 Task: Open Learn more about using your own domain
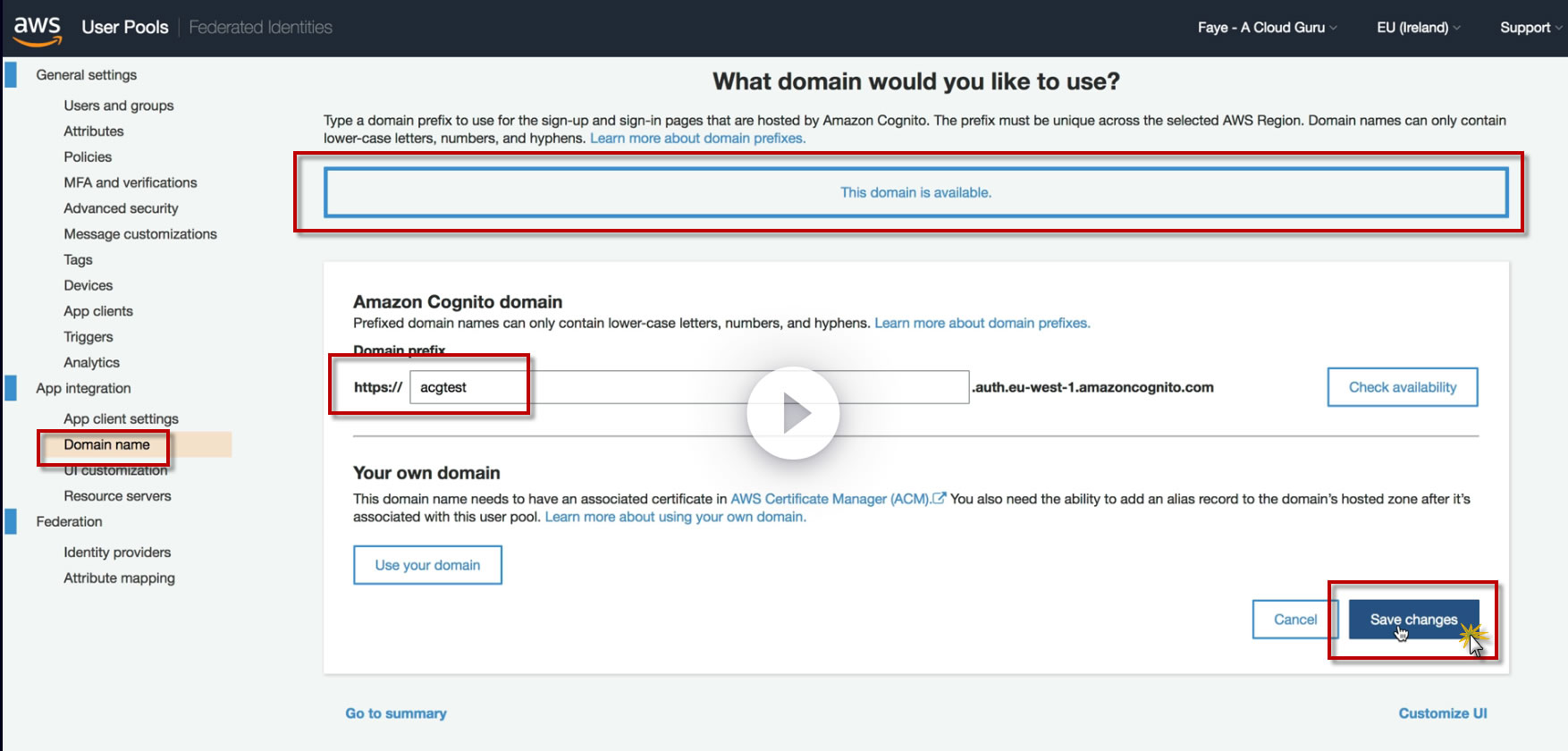tap(675, 517)
